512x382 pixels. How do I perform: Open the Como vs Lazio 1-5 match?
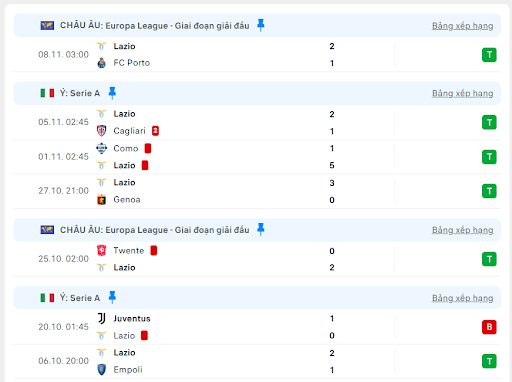(257, 157)
